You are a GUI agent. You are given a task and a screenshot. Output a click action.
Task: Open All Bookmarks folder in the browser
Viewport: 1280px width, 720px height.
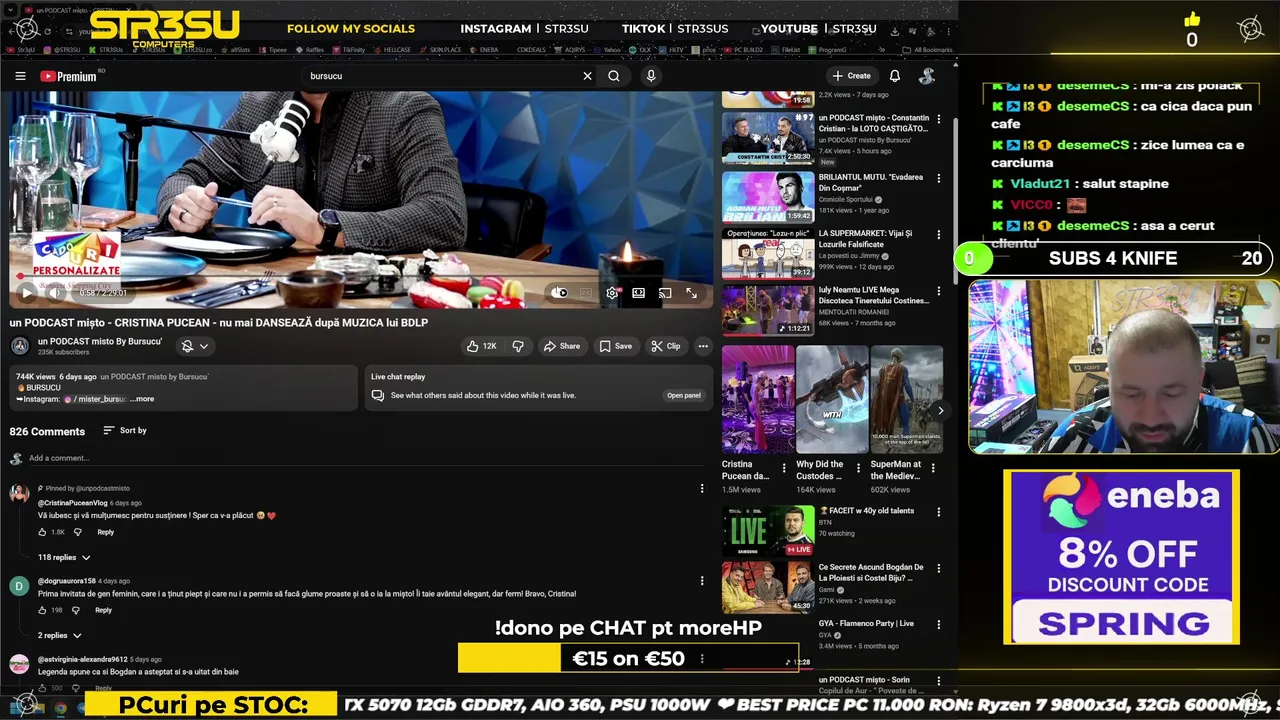[927, 50]
